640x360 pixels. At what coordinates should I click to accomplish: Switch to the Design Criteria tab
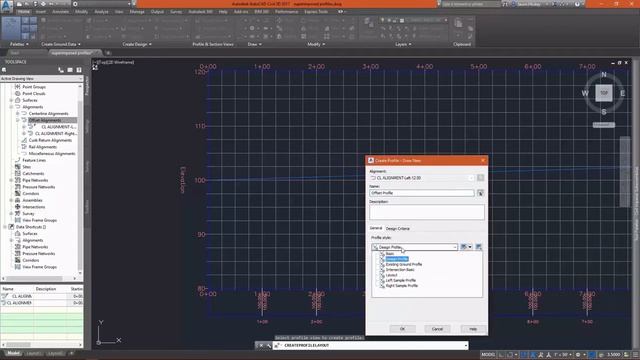point(398,229)
